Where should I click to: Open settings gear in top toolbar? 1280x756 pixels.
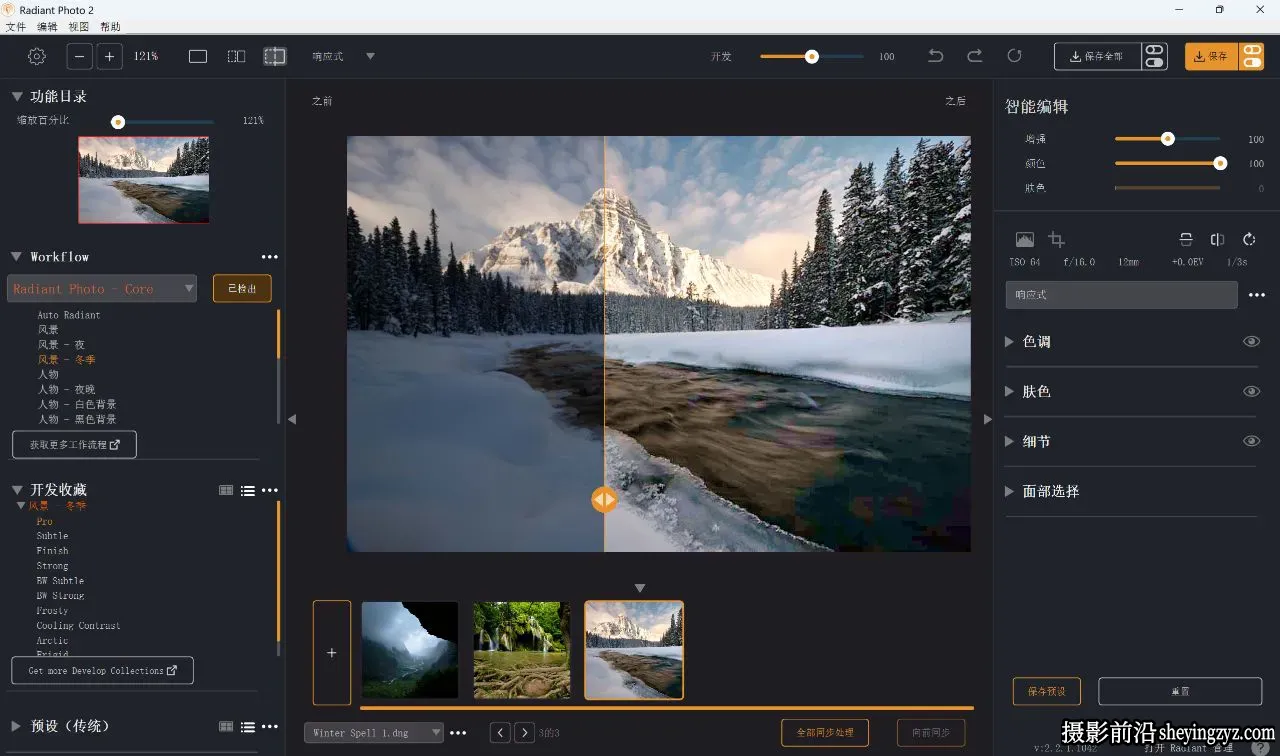coord(37,56)
